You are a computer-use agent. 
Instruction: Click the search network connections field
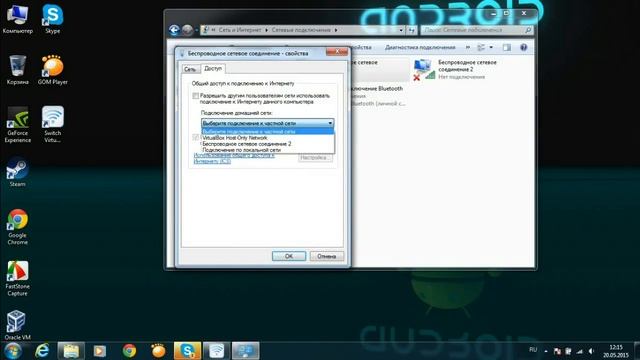click(476, 30)
